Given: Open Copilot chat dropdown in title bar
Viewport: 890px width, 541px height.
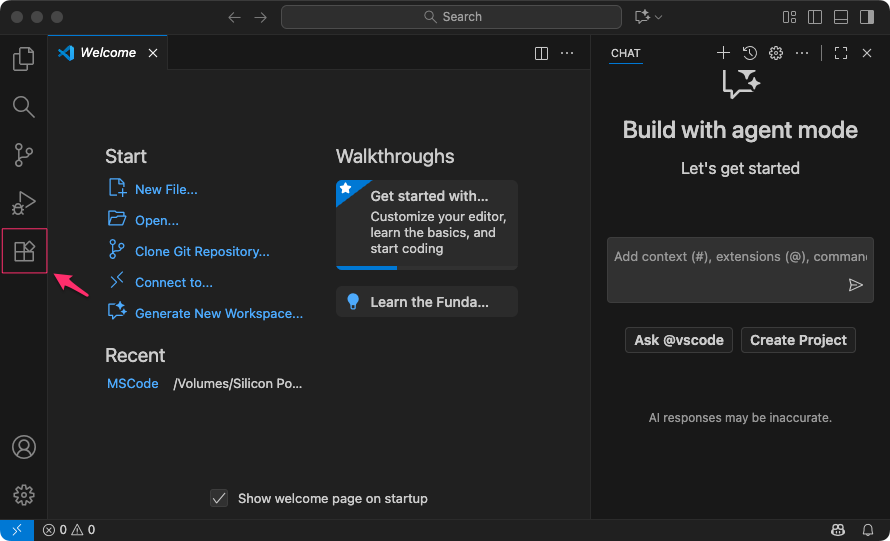Looking at the screenshot, I should click(648, 17).
